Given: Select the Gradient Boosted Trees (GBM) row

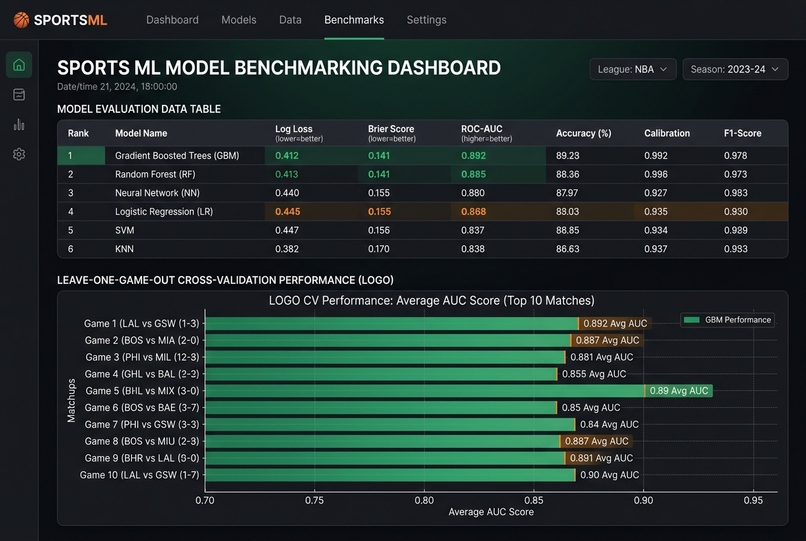Looking at the screenshot, I should tap(423, 155).
